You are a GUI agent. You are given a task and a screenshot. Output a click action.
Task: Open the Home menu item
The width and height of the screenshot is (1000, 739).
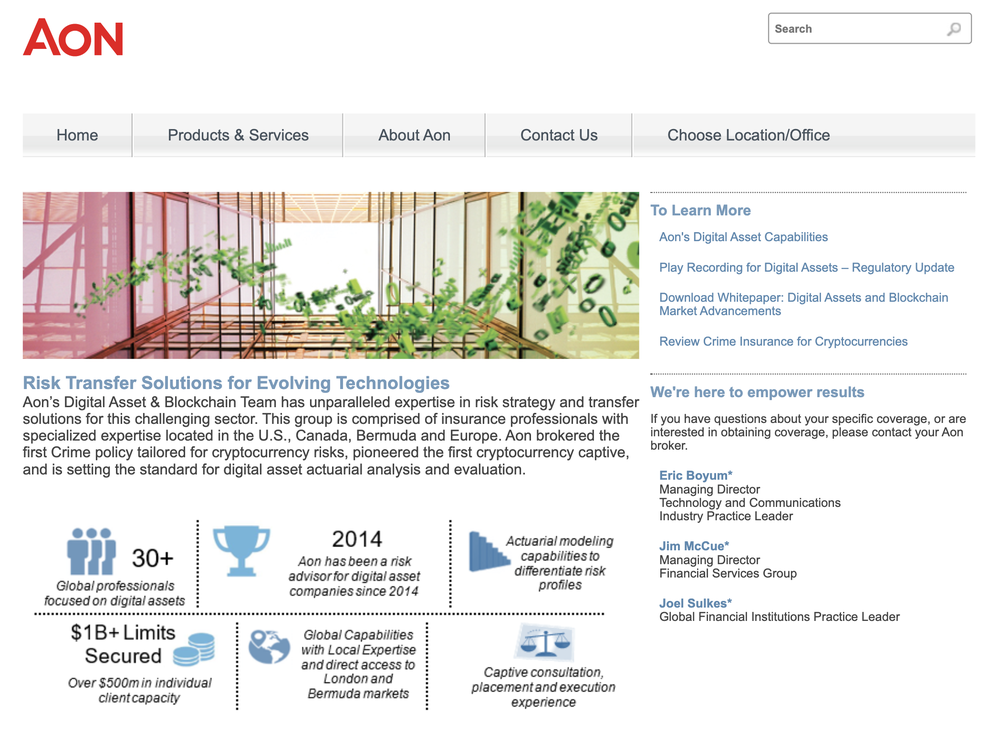click(x=77, y=135)
